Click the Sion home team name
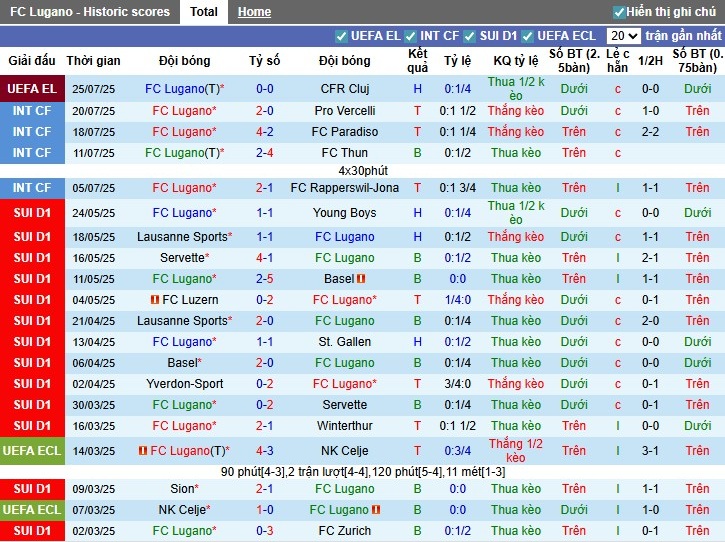 point(184,489)
